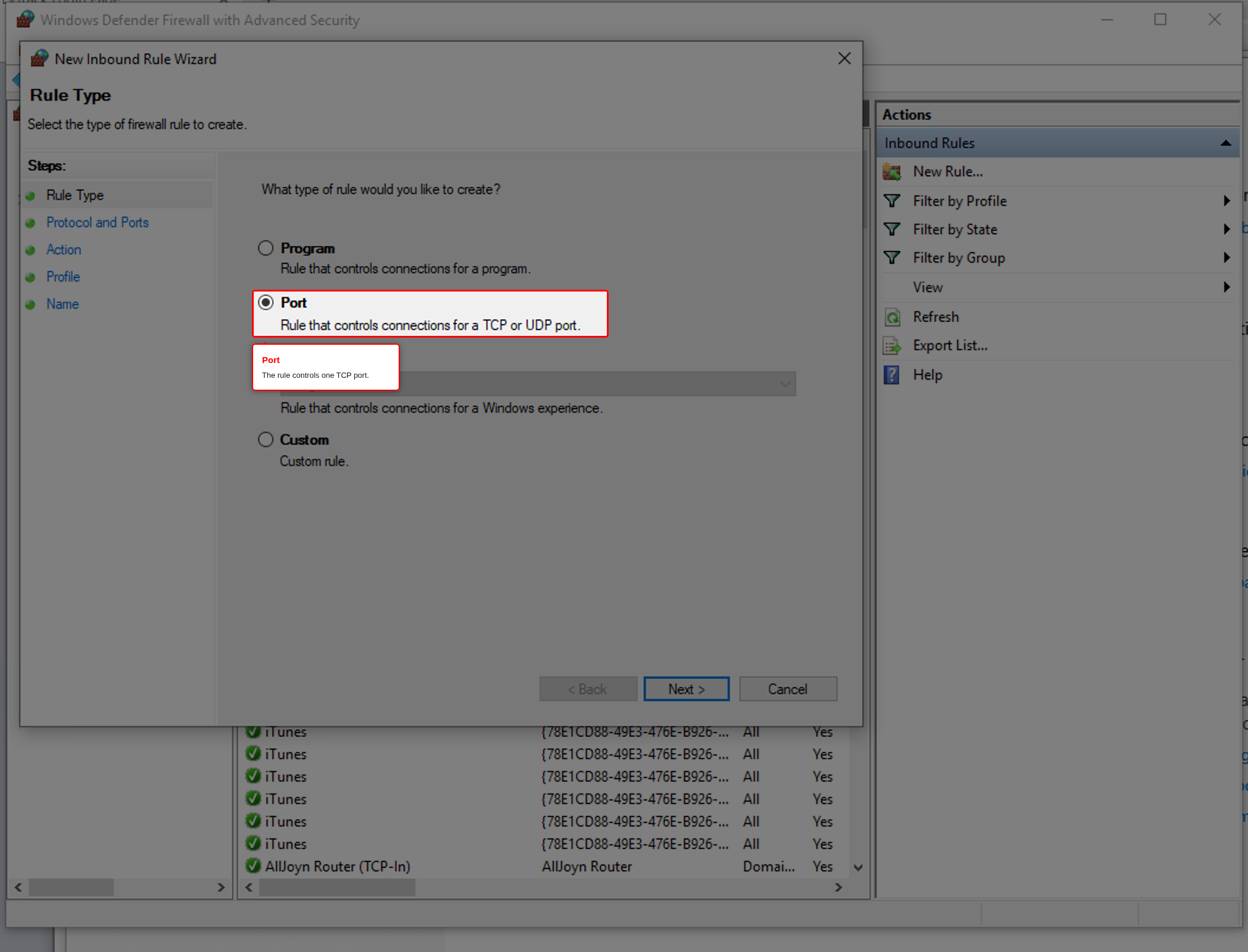The height and width of the screenshot is (952, 1248).
Task: Choose Help in the Actions pane
Action: pyautogui.click(x=927, y=375)
